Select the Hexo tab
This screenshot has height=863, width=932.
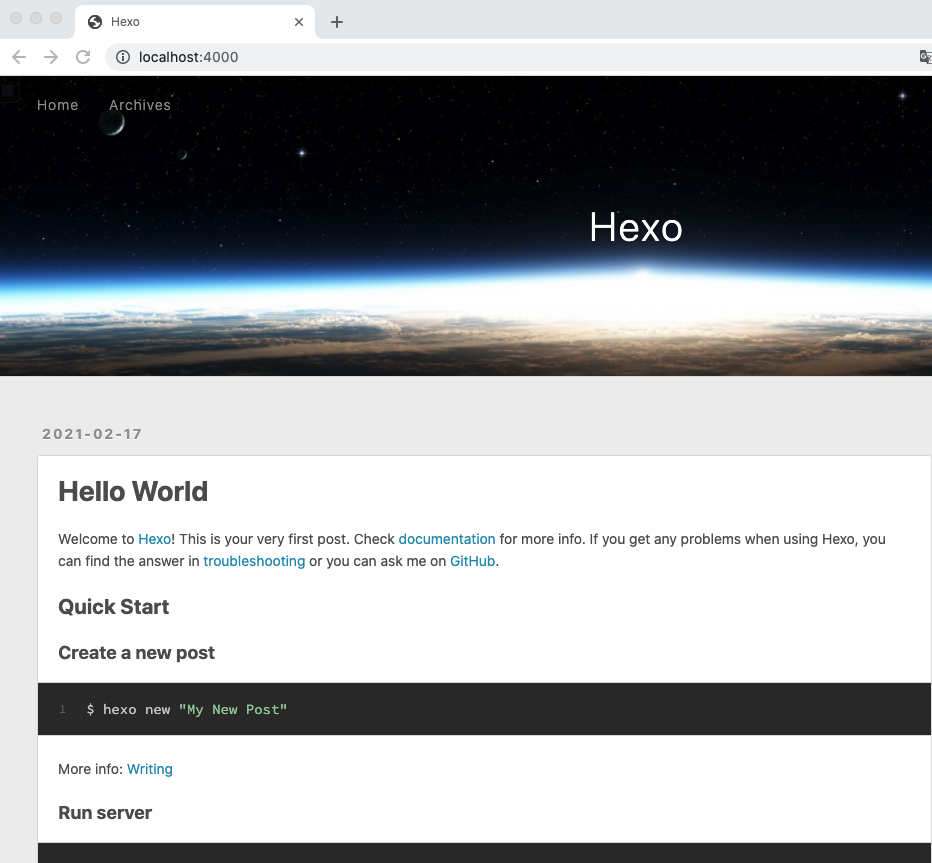(x=195, y=22)
